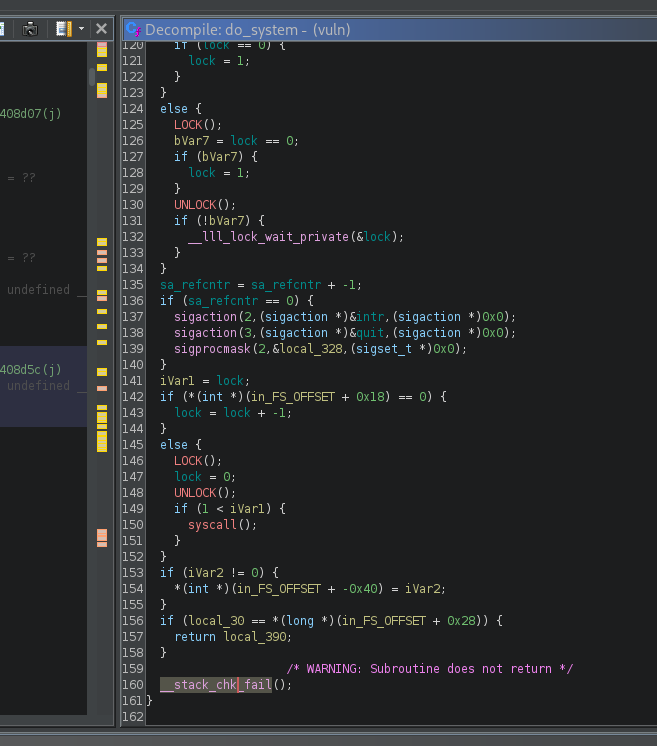Click the snapshot camera icon
This screenshot has width=657, height=746.
click(x=30, y=29)
